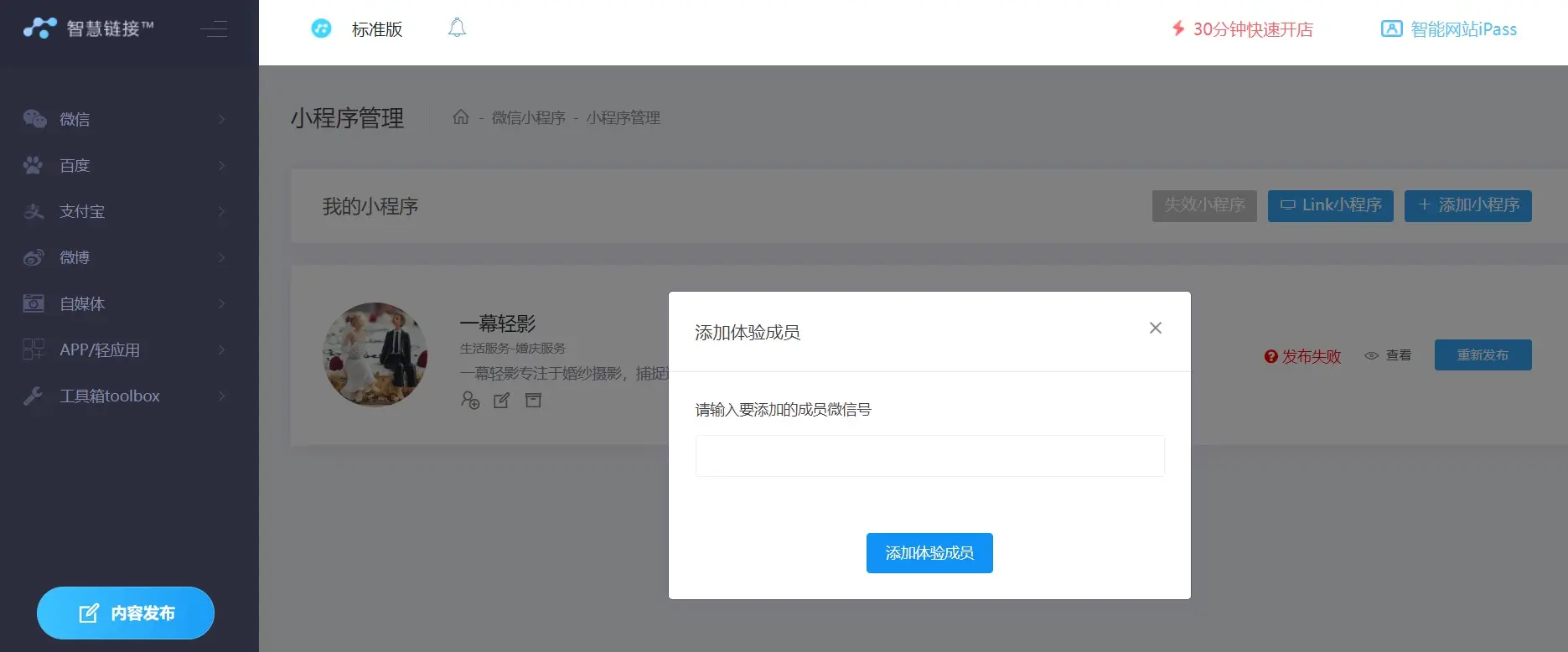This screenshot has width=1568, height=652.
Task: Open the 工具箱toolbox menu item
Action: 126,396
